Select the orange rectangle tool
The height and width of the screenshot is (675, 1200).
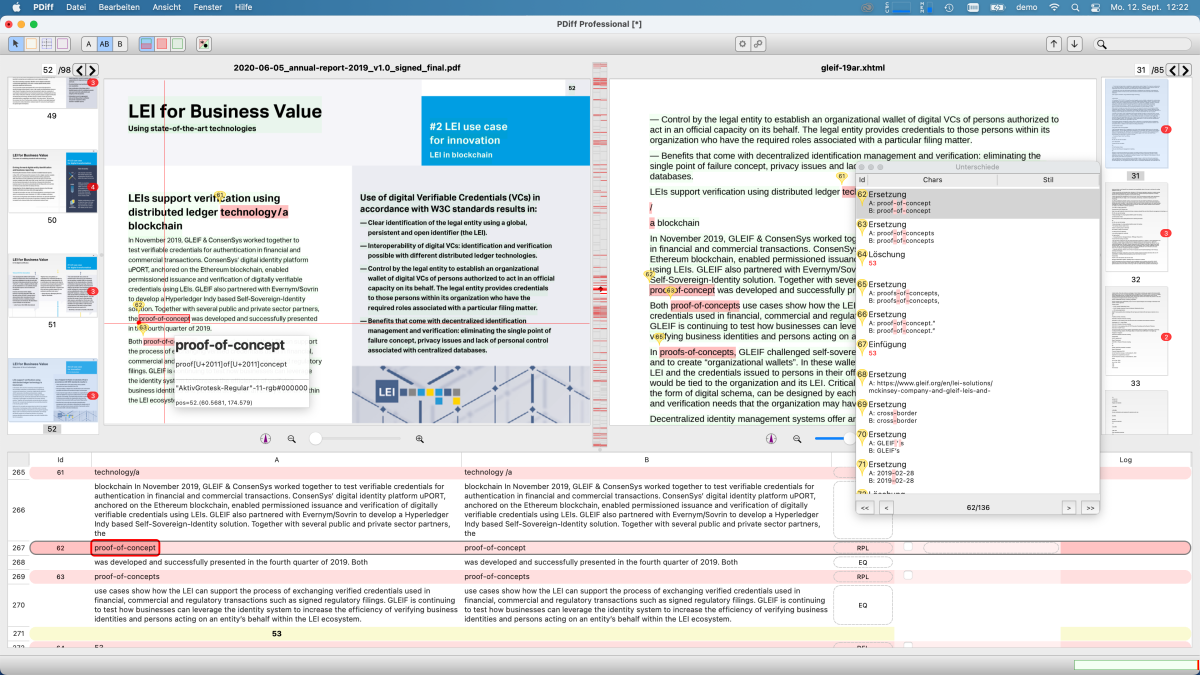pos(31,44)
